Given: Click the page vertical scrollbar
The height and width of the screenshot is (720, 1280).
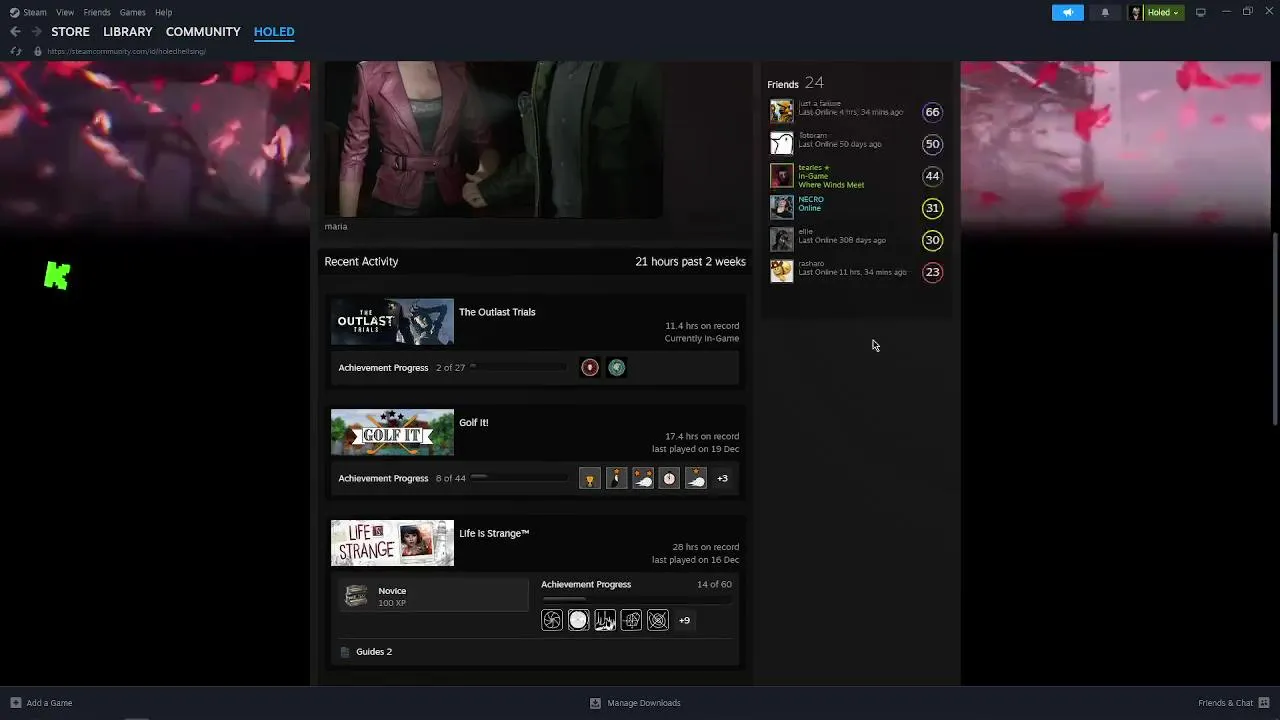Looking at the screenshot, I should pyautogui.click(x=1275, y=328).
